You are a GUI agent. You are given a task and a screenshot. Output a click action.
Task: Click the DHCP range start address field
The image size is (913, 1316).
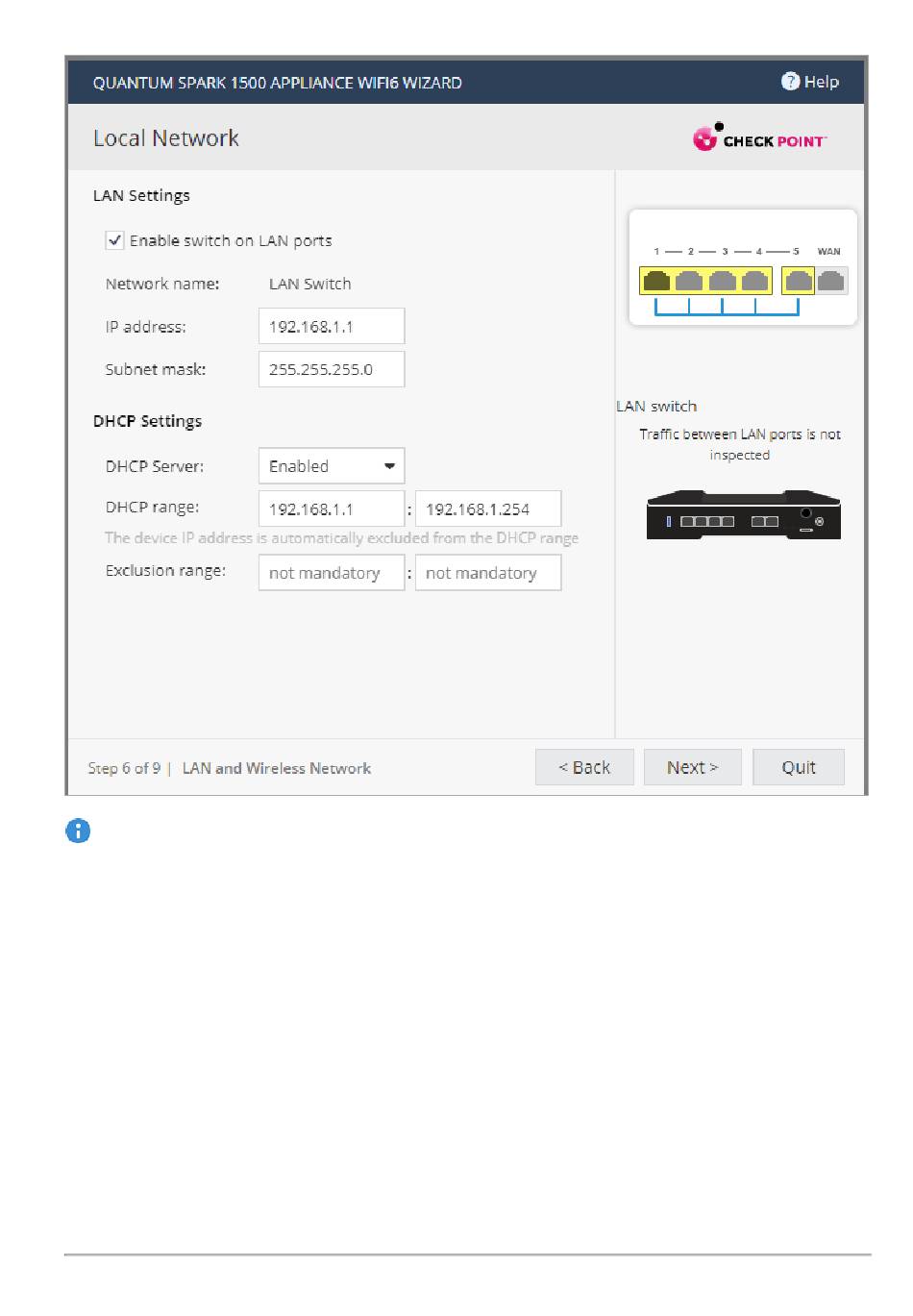pos(332,509)
